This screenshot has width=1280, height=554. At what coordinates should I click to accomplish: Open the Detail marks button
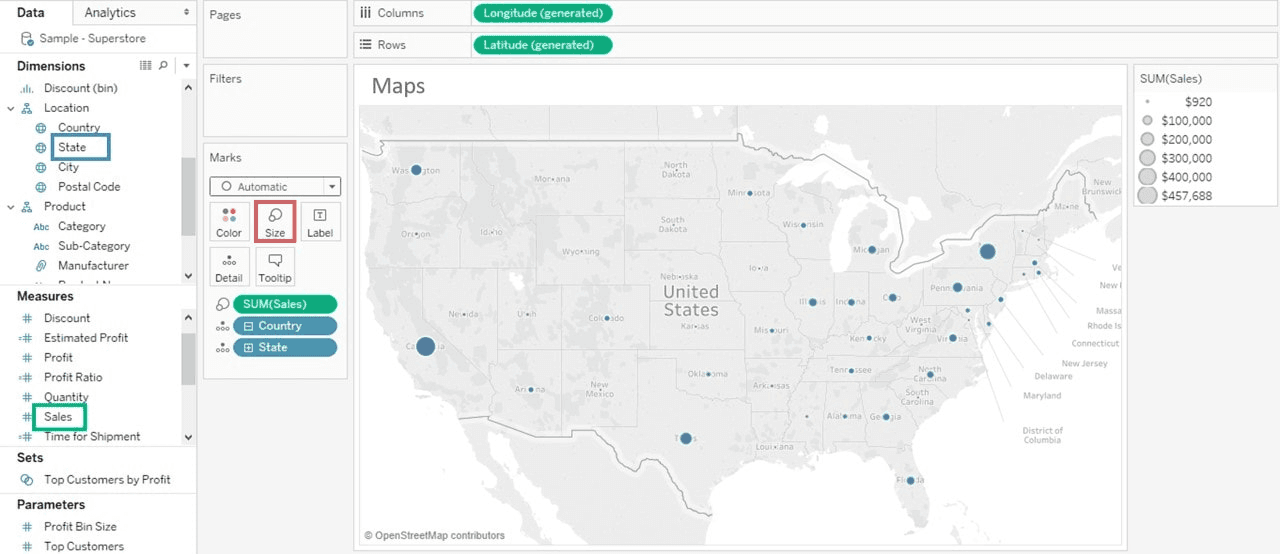[229, 267]
